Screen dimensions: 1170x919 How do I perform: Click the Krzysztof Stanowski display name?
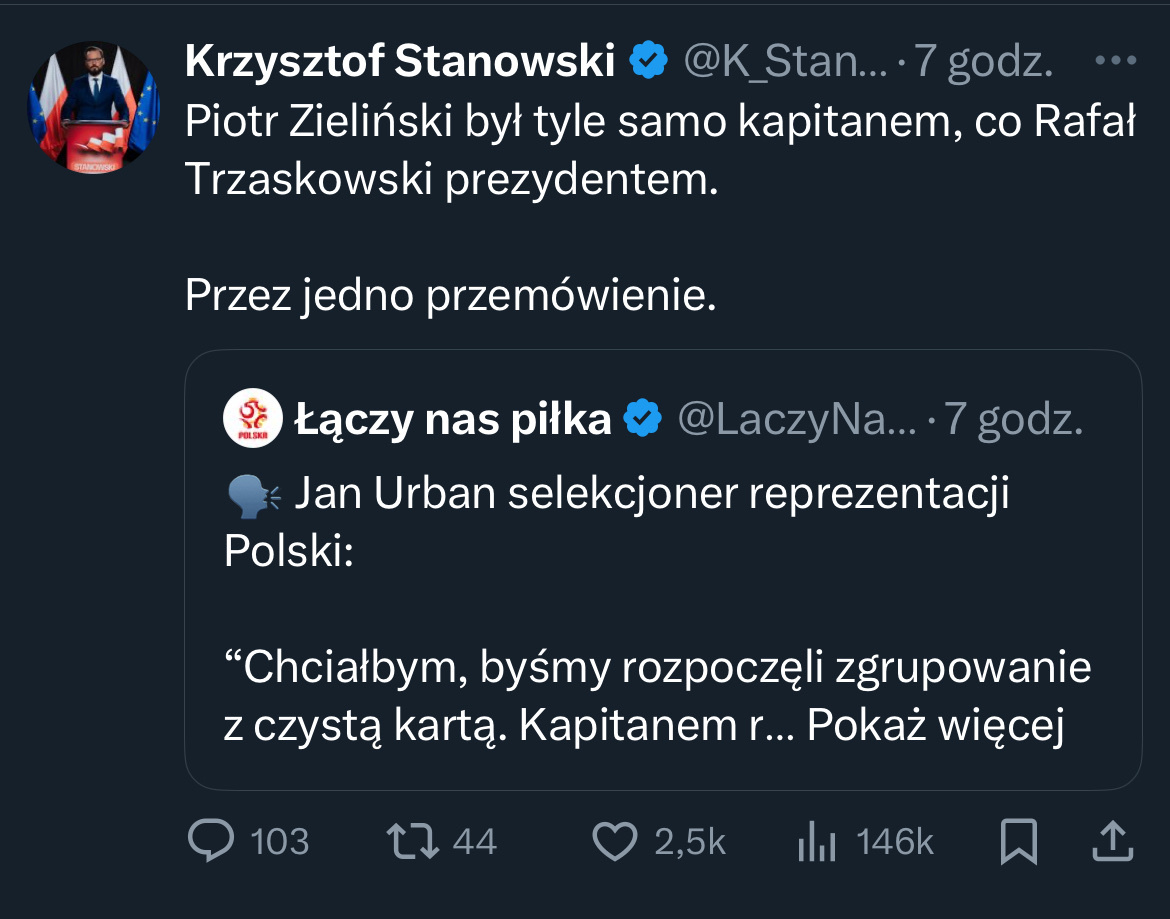[399, 63]
